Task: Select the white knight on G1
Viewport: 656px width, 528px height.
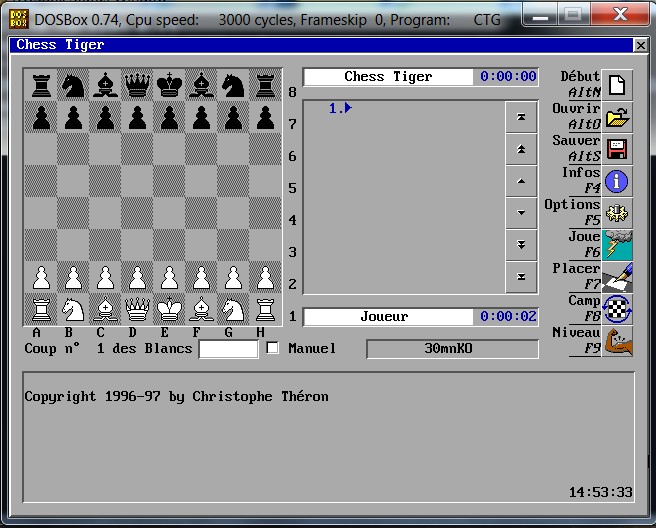Action: (x=233, y=310)
